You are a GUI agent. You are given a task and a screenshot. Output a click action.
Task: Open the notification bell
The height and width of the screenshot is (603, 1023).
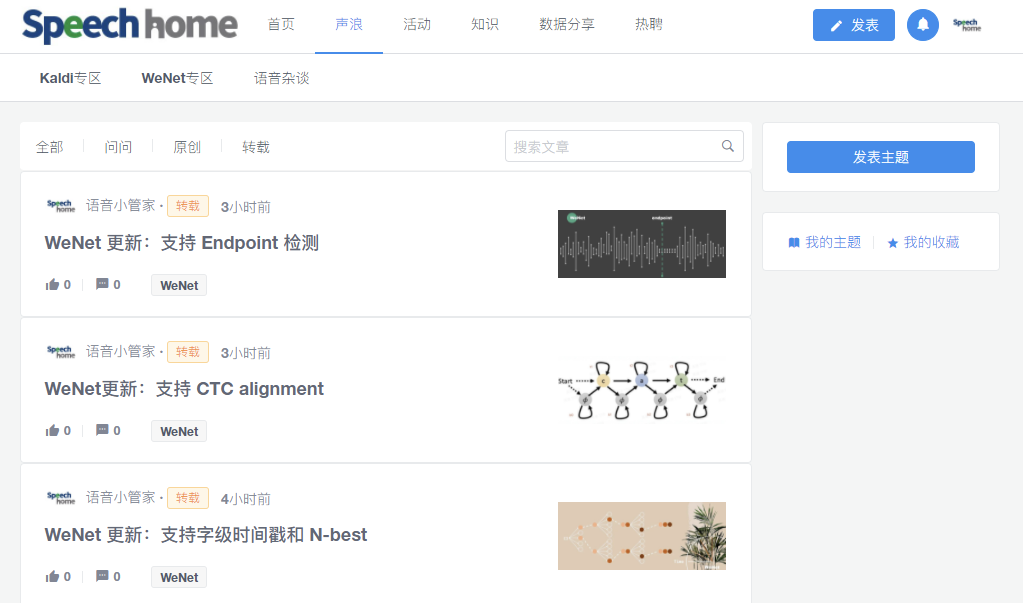pos(923,25)
